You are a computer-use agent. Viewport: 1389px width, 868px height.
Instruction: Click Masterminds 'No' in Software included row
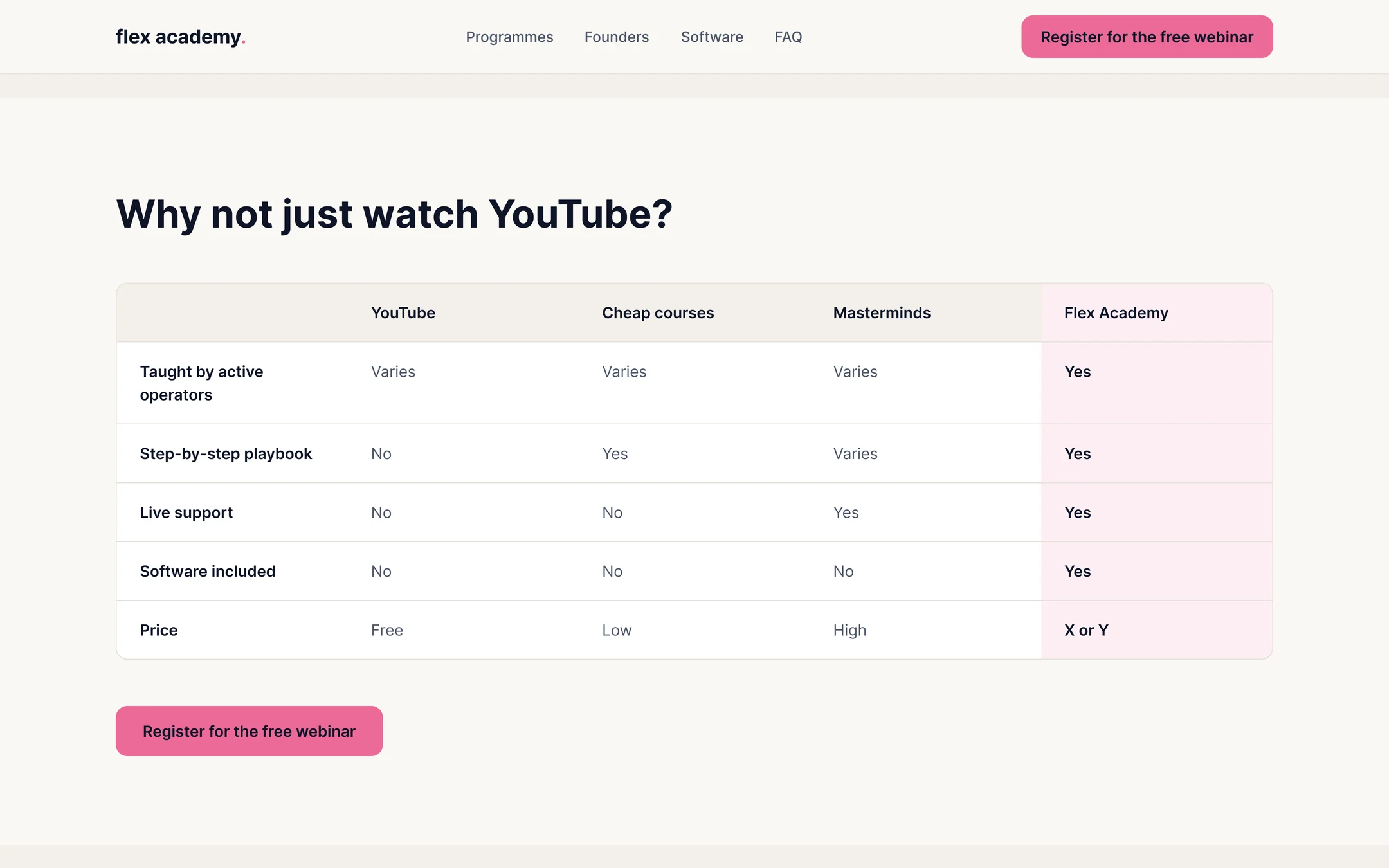(x=844, y=571)
